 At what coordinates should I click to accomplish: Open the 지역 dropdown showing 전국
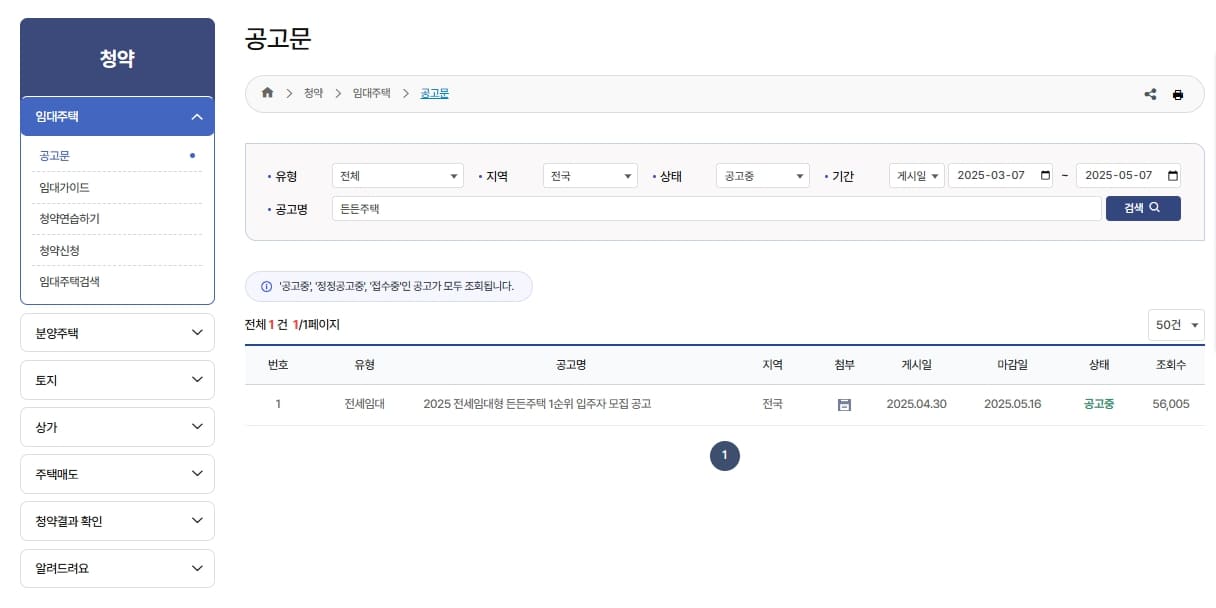tap(589, 175)
